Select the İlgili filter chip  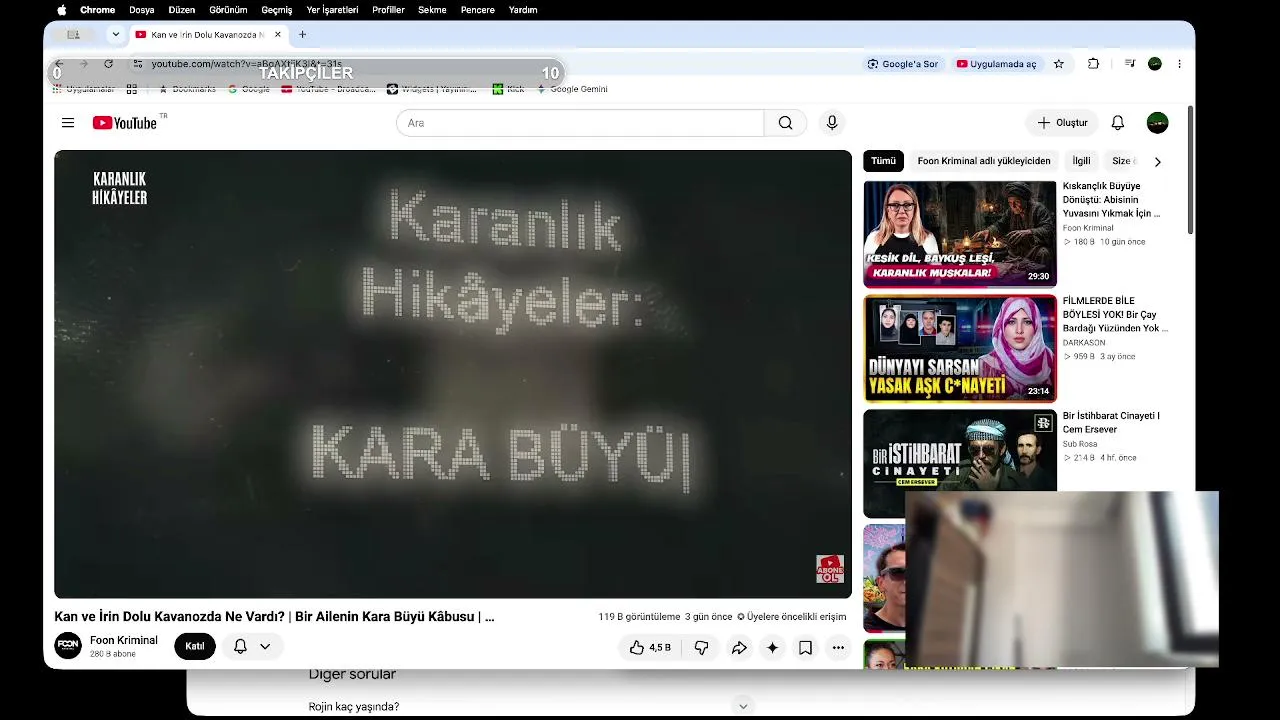(x=1081, y=161)
